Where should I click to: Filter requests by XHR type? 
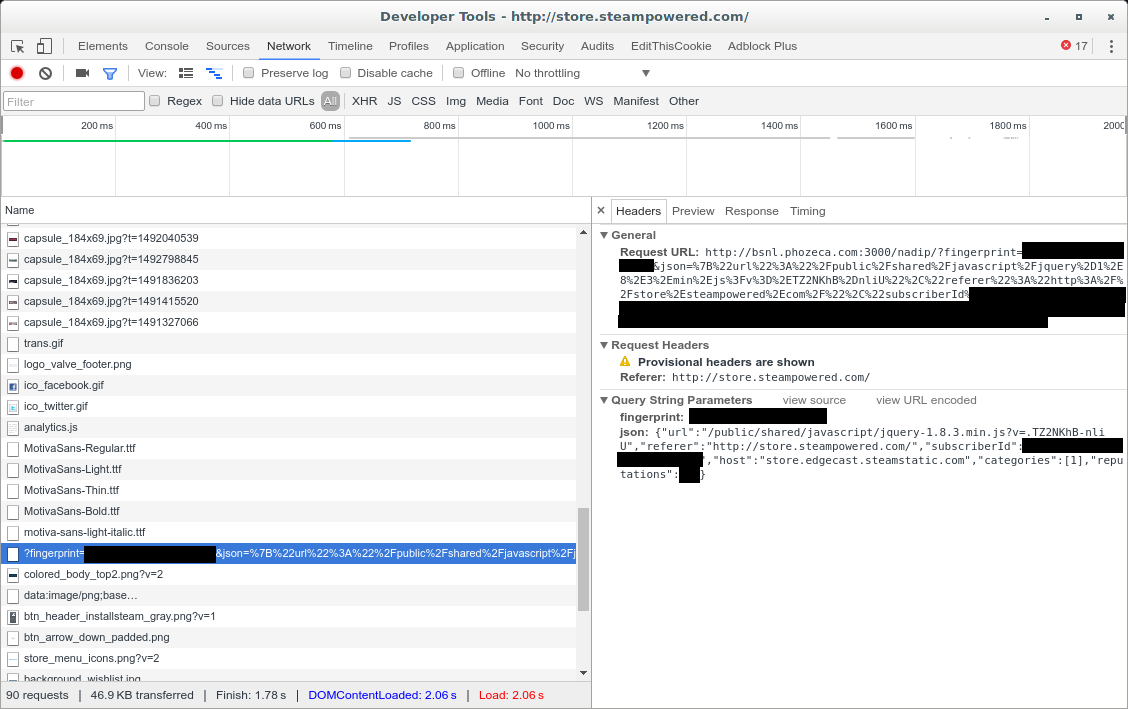[364, 101]
